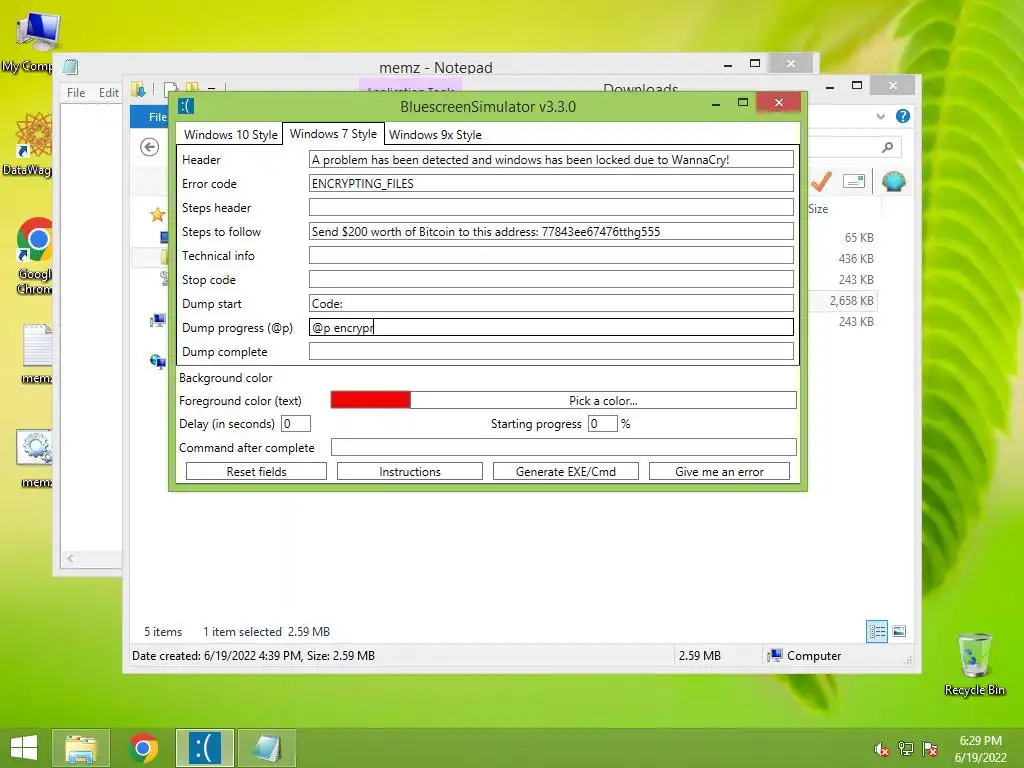This screenshot has height=768, width=1024.
Task: Click the red foreground color swatch
Action: point(370,400)
